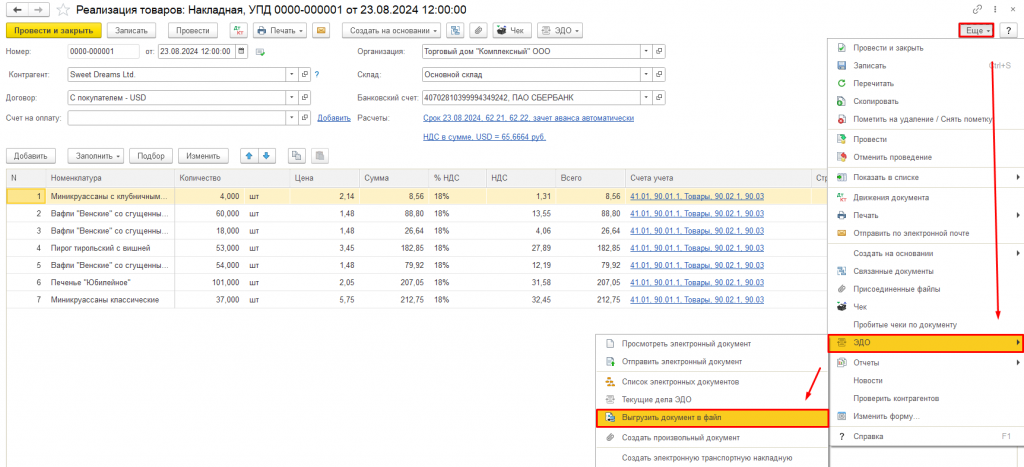Click the envelope email icon in toolbar
The width and height of the screenshot is (1024, 467).
321,31
